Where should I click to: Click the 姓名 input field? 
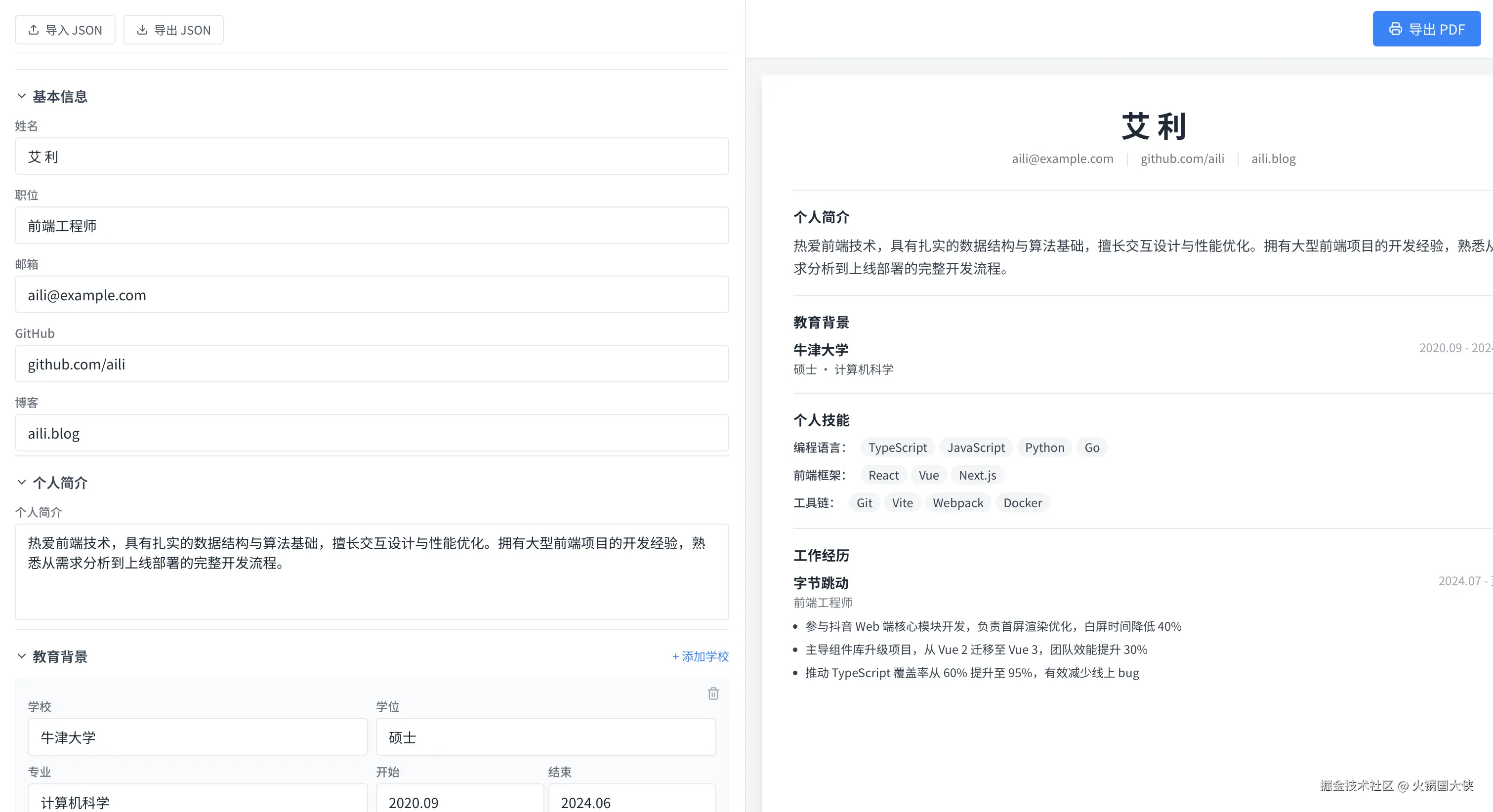click(371, 157)
